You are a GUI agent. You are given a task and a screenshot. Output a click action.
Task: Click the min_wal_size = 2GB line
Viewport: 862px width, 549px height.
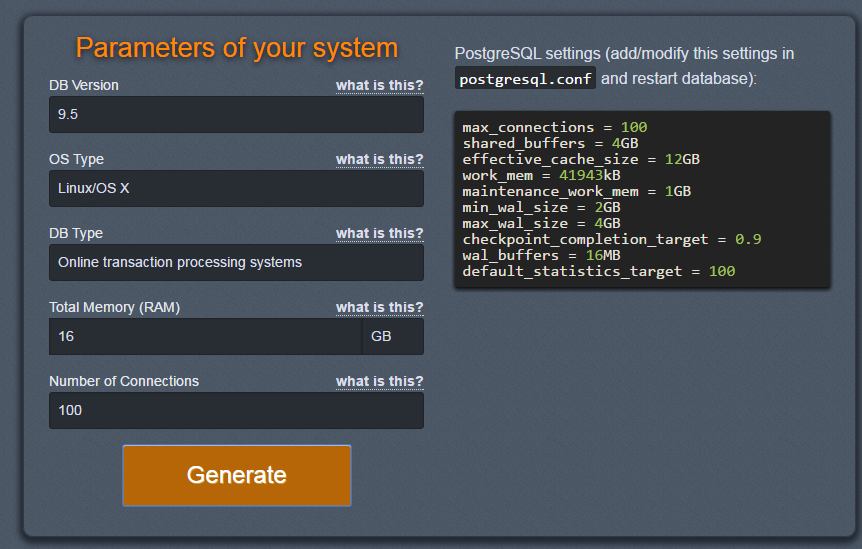[x=541, y=207]
